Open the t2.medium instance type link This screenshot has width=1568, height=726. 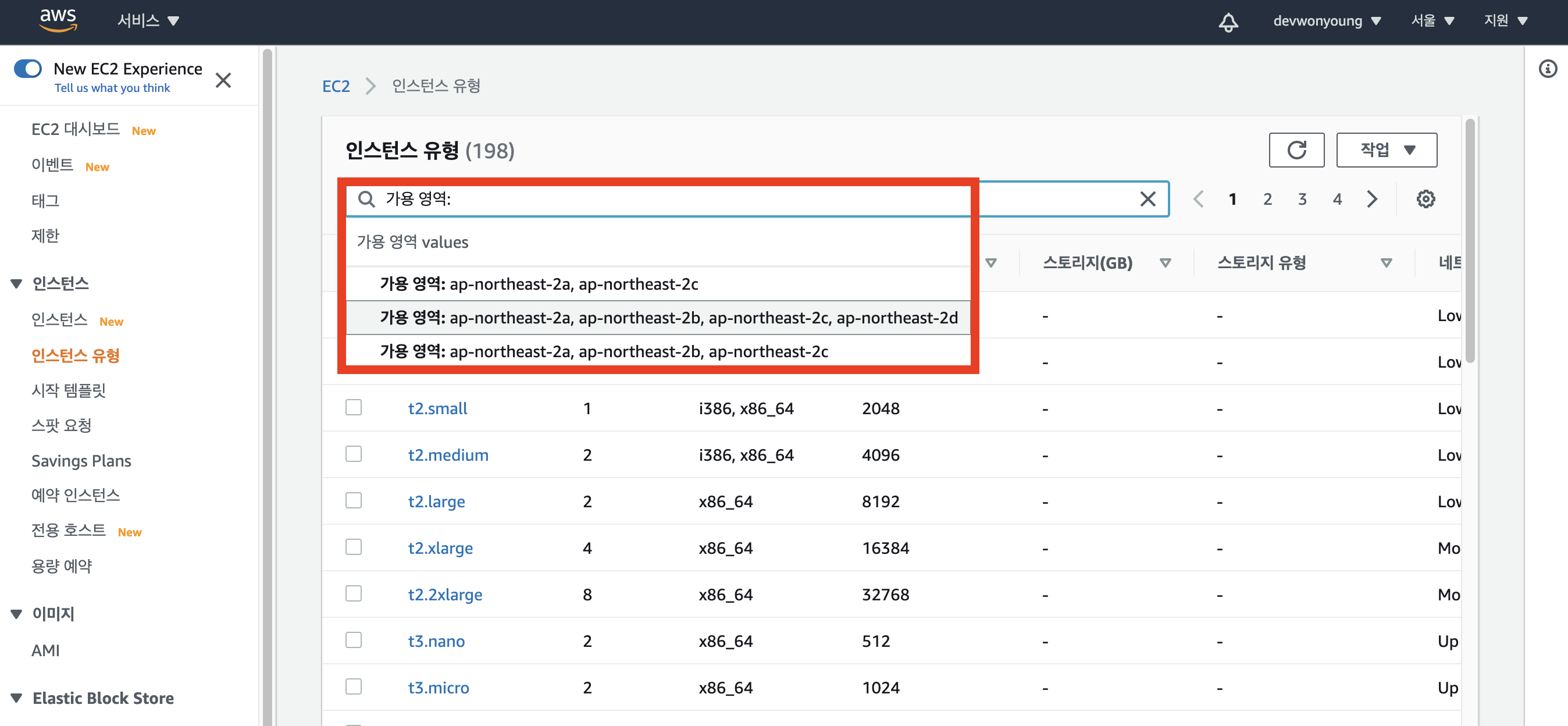click(x=448, y=455)
